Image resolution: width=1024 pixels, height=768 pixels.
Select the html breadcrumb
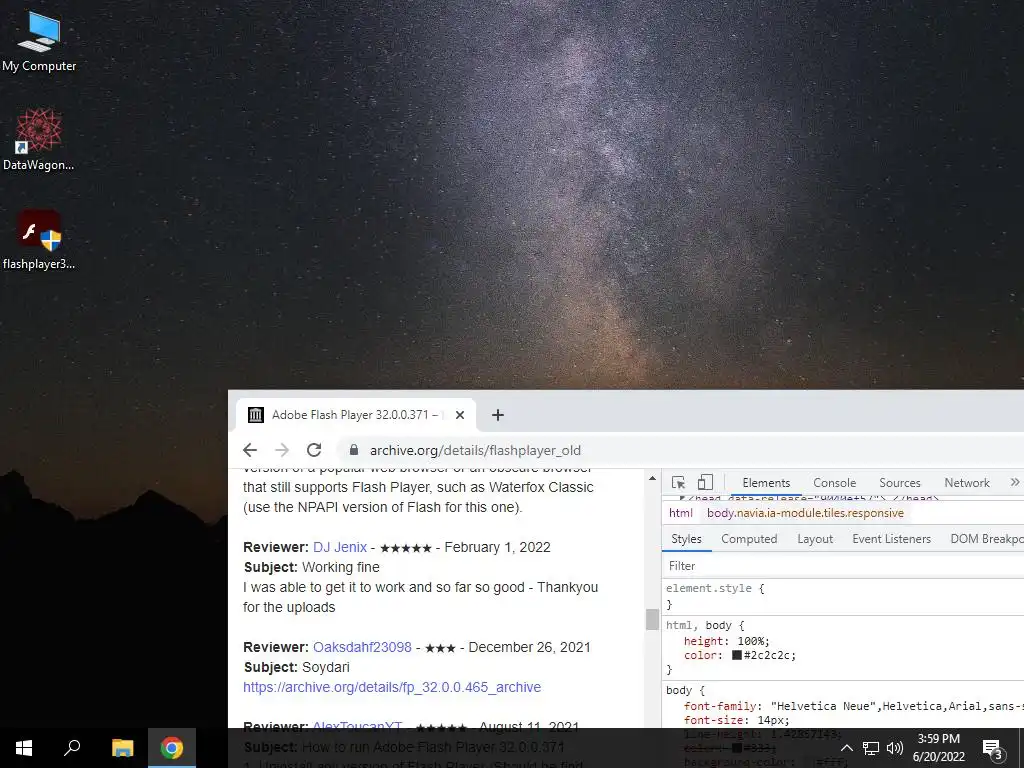tap(680, 513)
